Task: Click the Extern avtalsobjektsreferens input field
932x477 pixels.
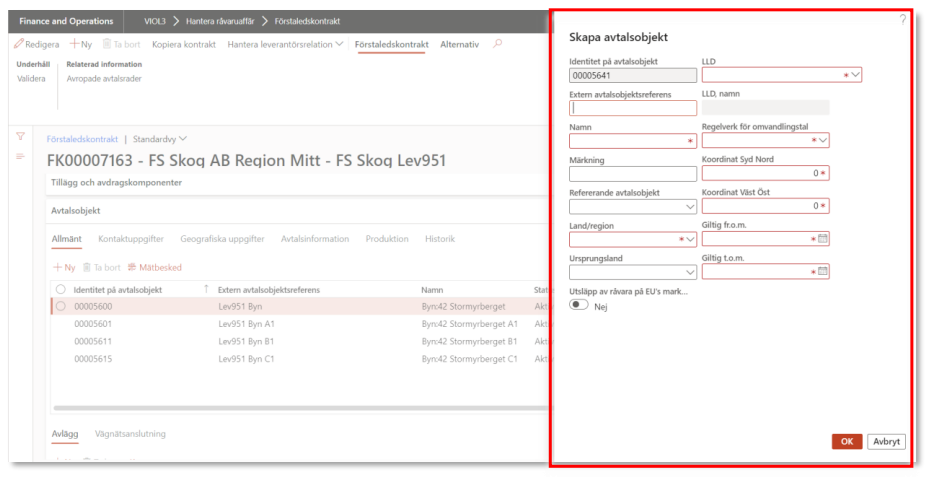Action: point(632,108)
